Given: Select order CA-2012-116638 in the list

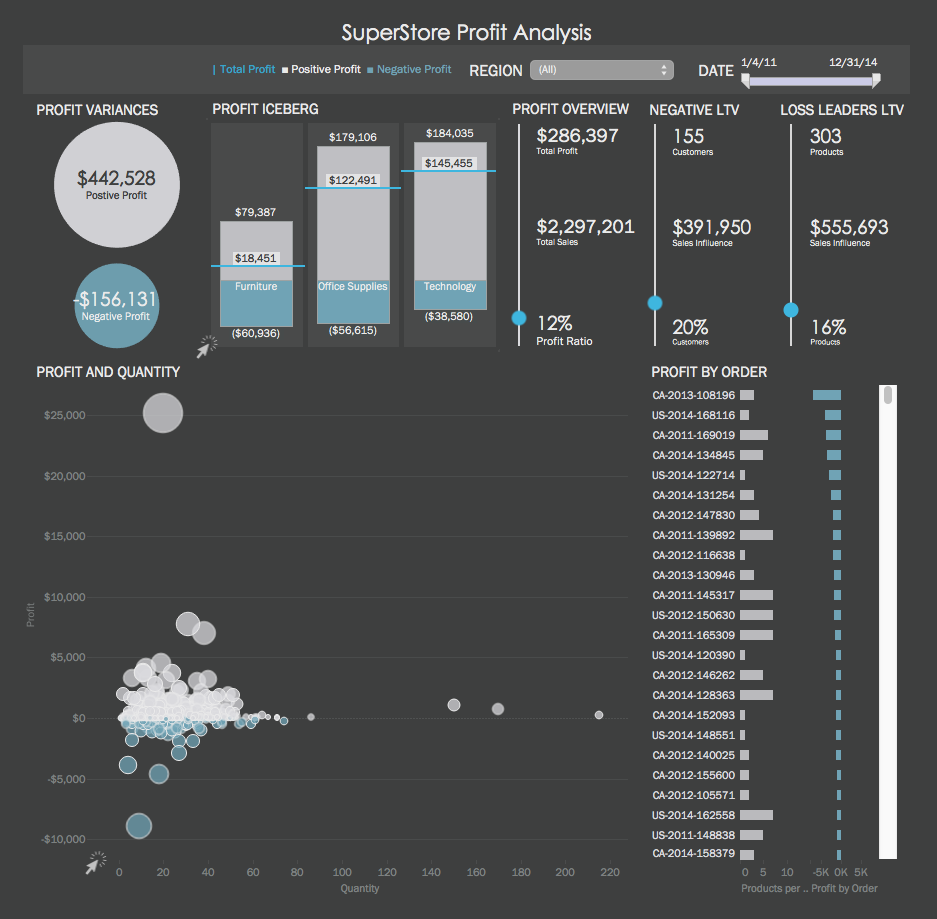Looking at the screenshot, I should point(693,555).
